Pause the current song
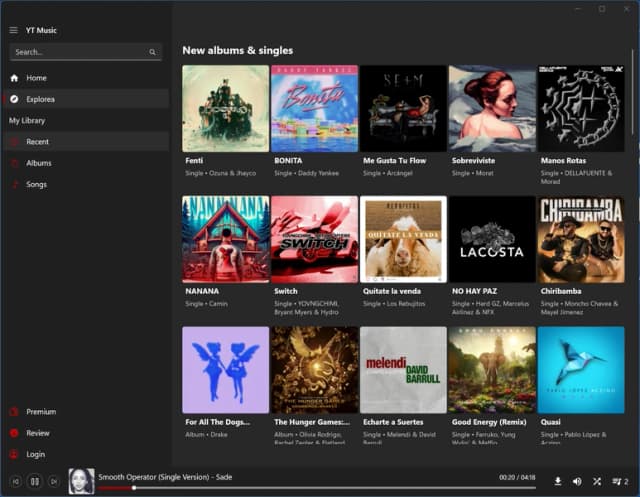Image resolution: width=640 pixels, height=497 pixels. (35, 482)
